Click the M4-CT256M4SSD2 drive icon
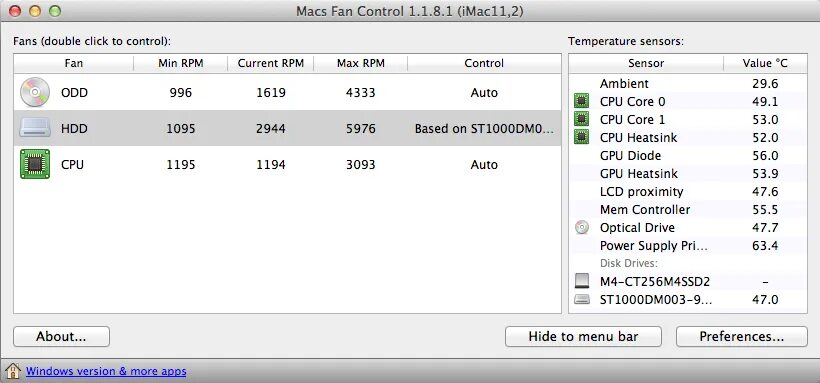 [x=582, y=281]
